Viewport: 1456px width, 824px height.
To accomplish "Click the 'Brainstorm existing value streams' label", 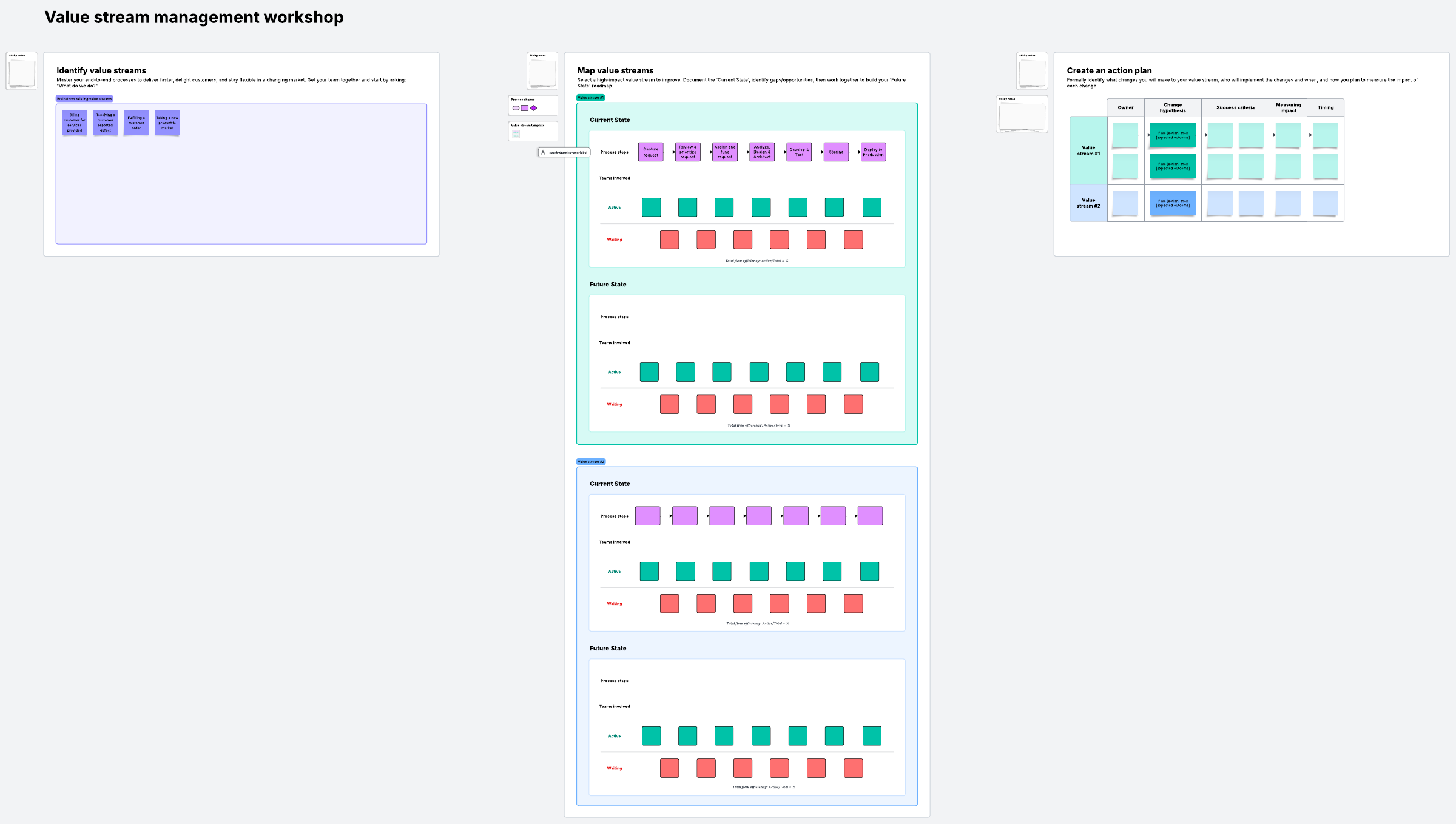I will 84,98.
